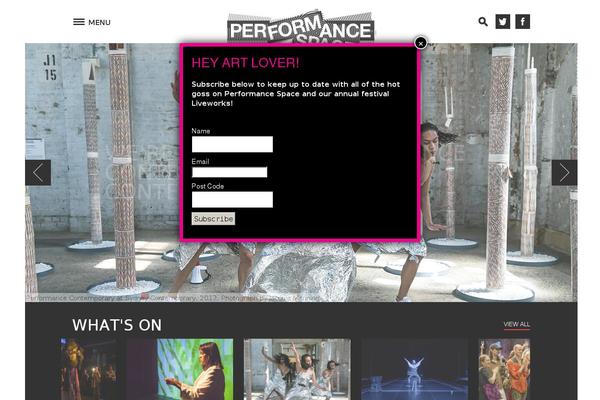Click the search magnifier icon
The image size is (600, 400).
(x=483, y=22)
